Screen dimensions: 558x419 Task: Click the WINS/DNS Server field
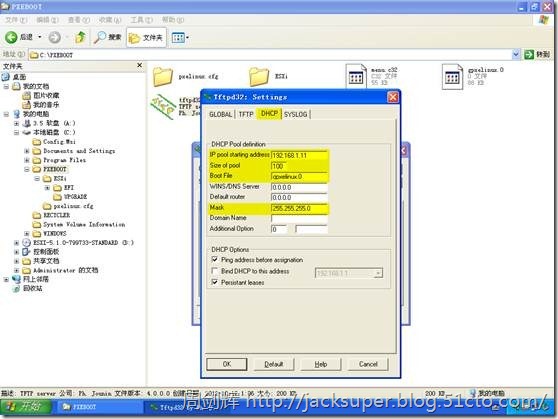(x=299, y=187)
